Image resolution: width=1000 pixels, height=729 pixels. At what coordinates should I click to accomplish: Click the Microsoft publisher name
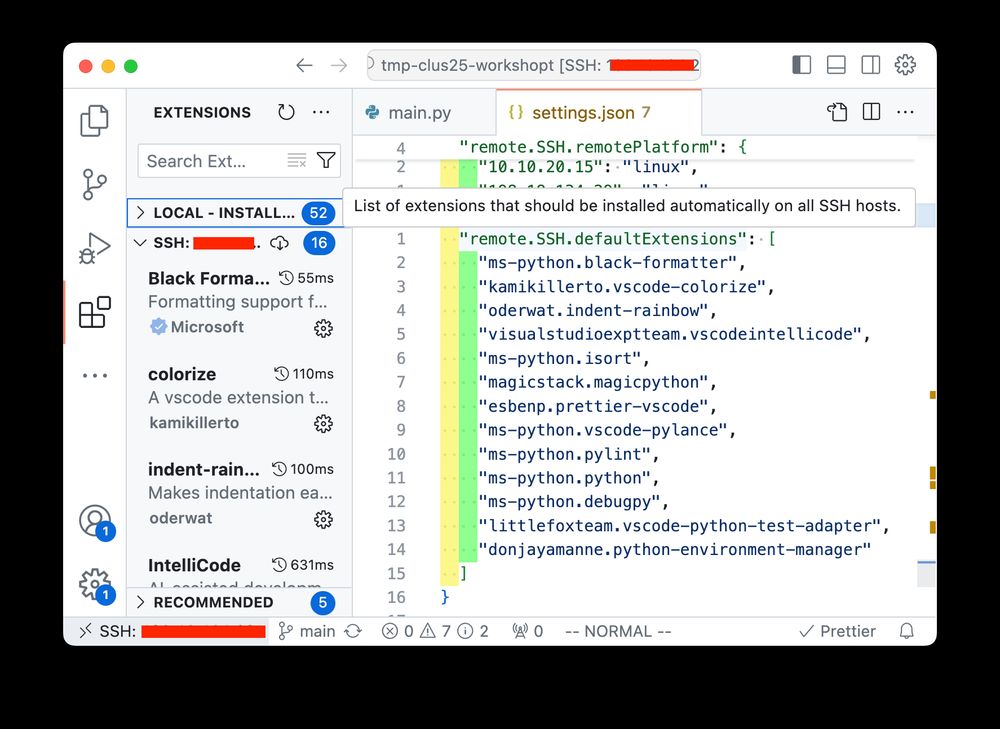coord(207,327)
